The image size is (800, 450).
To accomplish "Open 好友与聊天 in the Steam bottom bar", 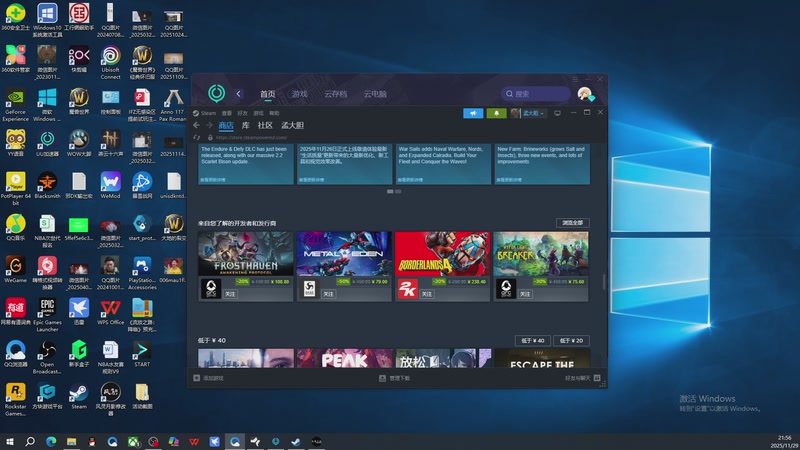I will pos(583,378).
